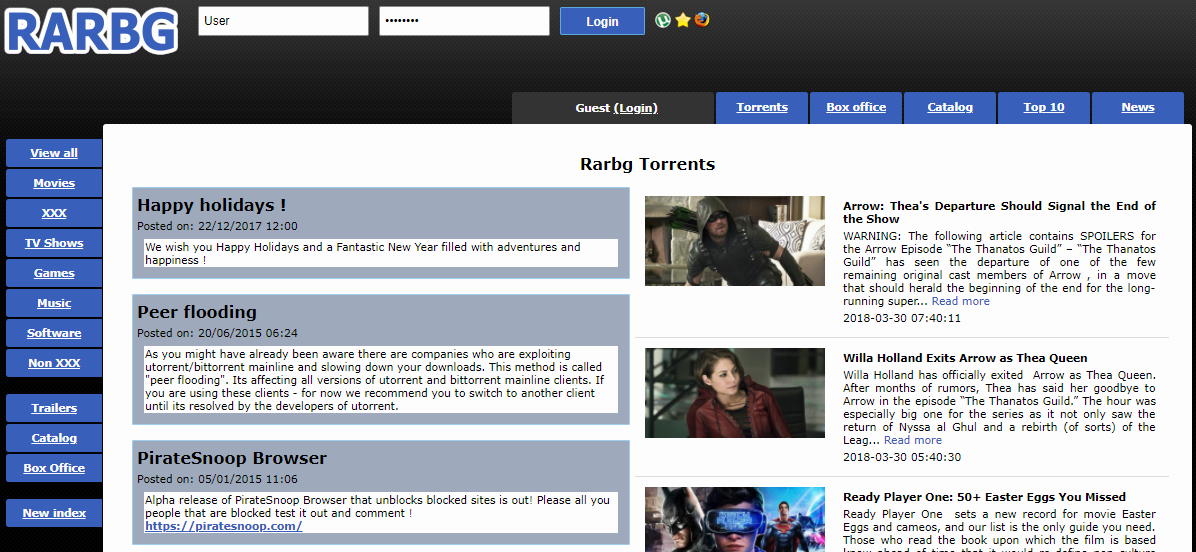Switch to the Torrents tab

(761, 108)
